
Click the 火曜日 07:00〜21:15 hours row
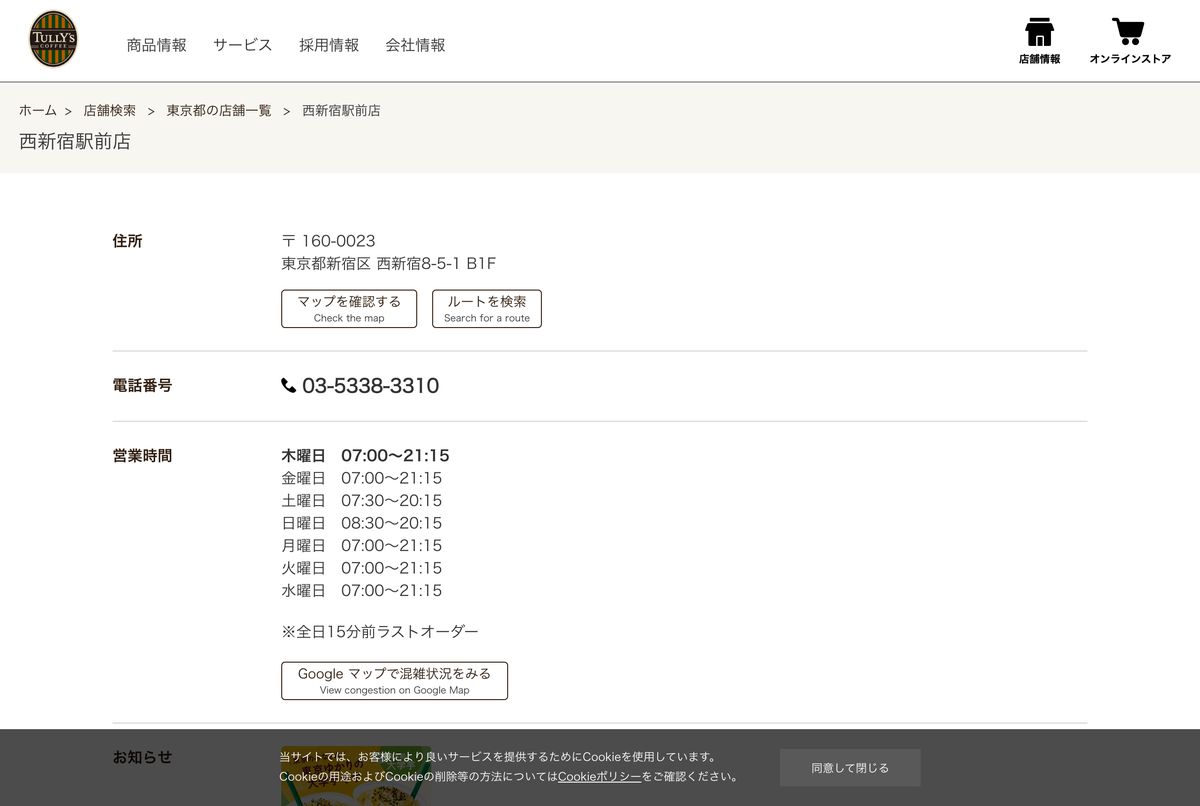[x=362, y=568]
